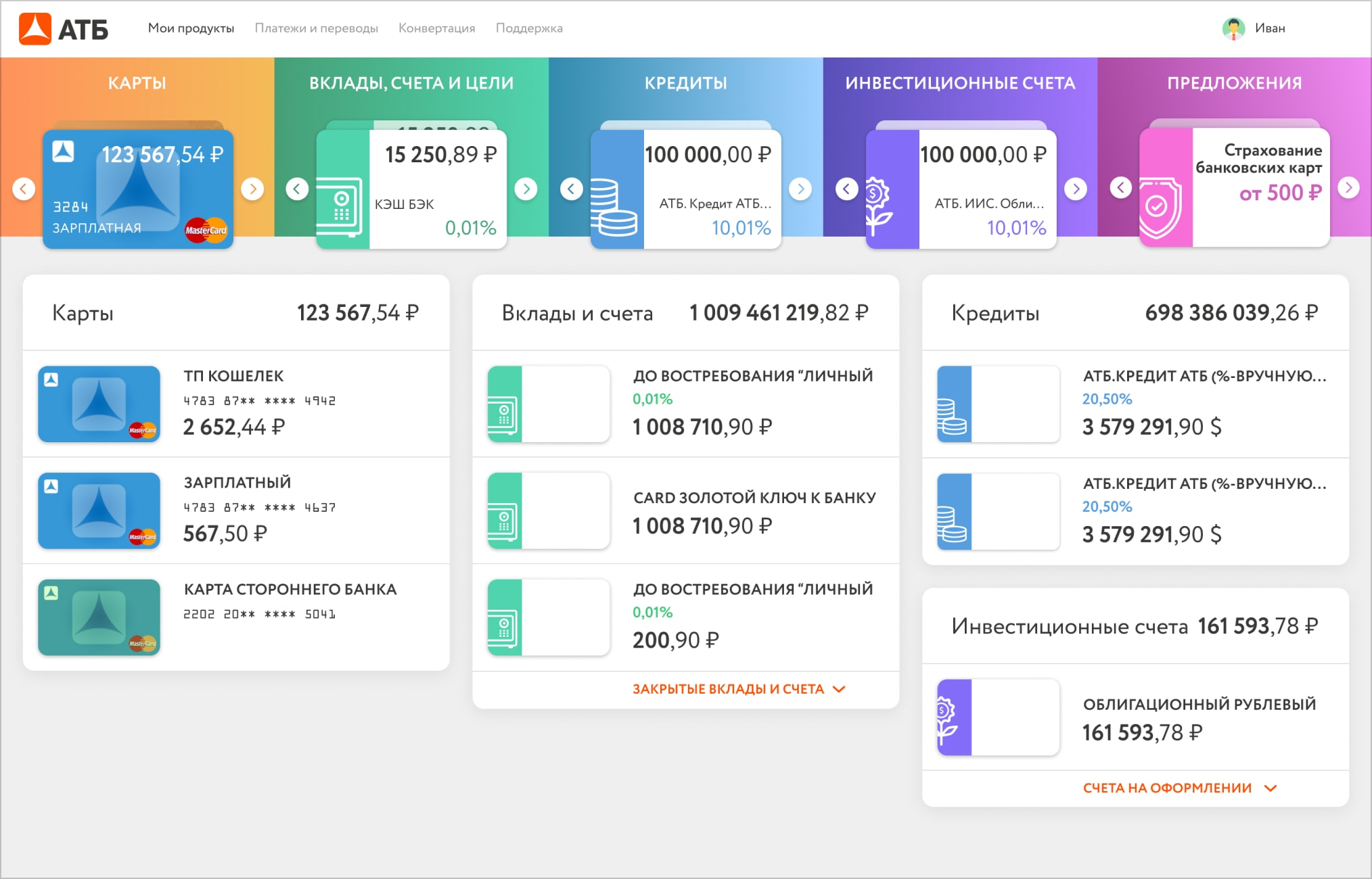The height and width of the screenshot is (879, 1372).
Task: Open Облигационный рублевый investment account
Action: click(x=1199, y=704)
